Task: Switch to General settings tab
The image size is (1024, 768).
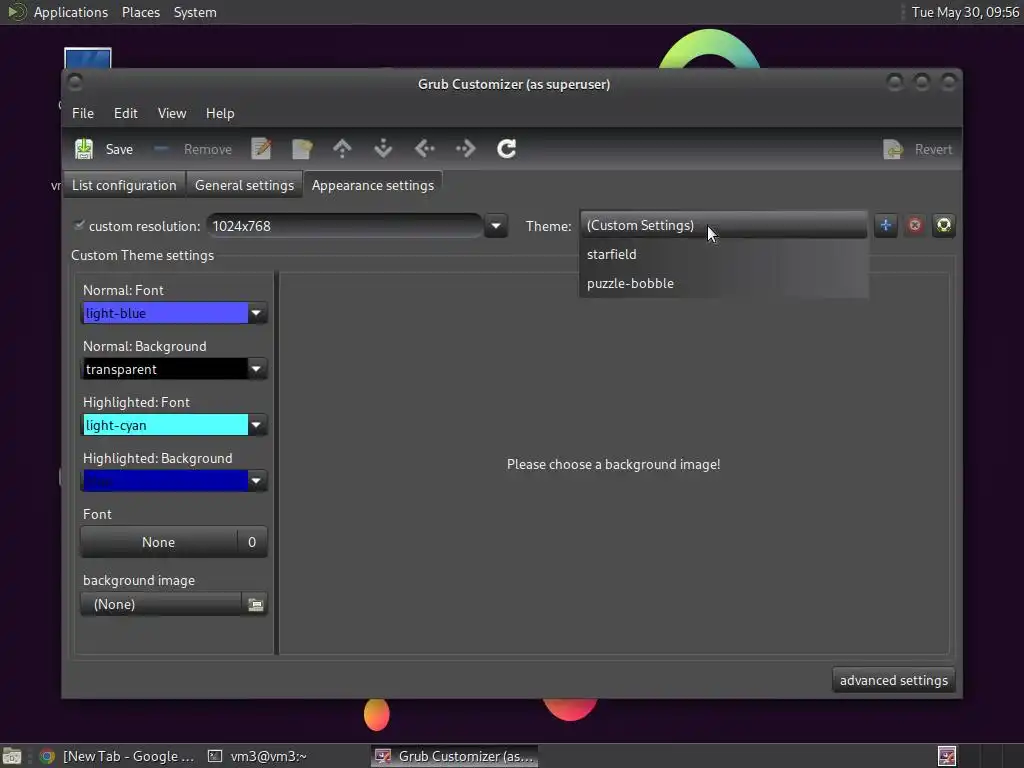Action: (x=244, y=185)
